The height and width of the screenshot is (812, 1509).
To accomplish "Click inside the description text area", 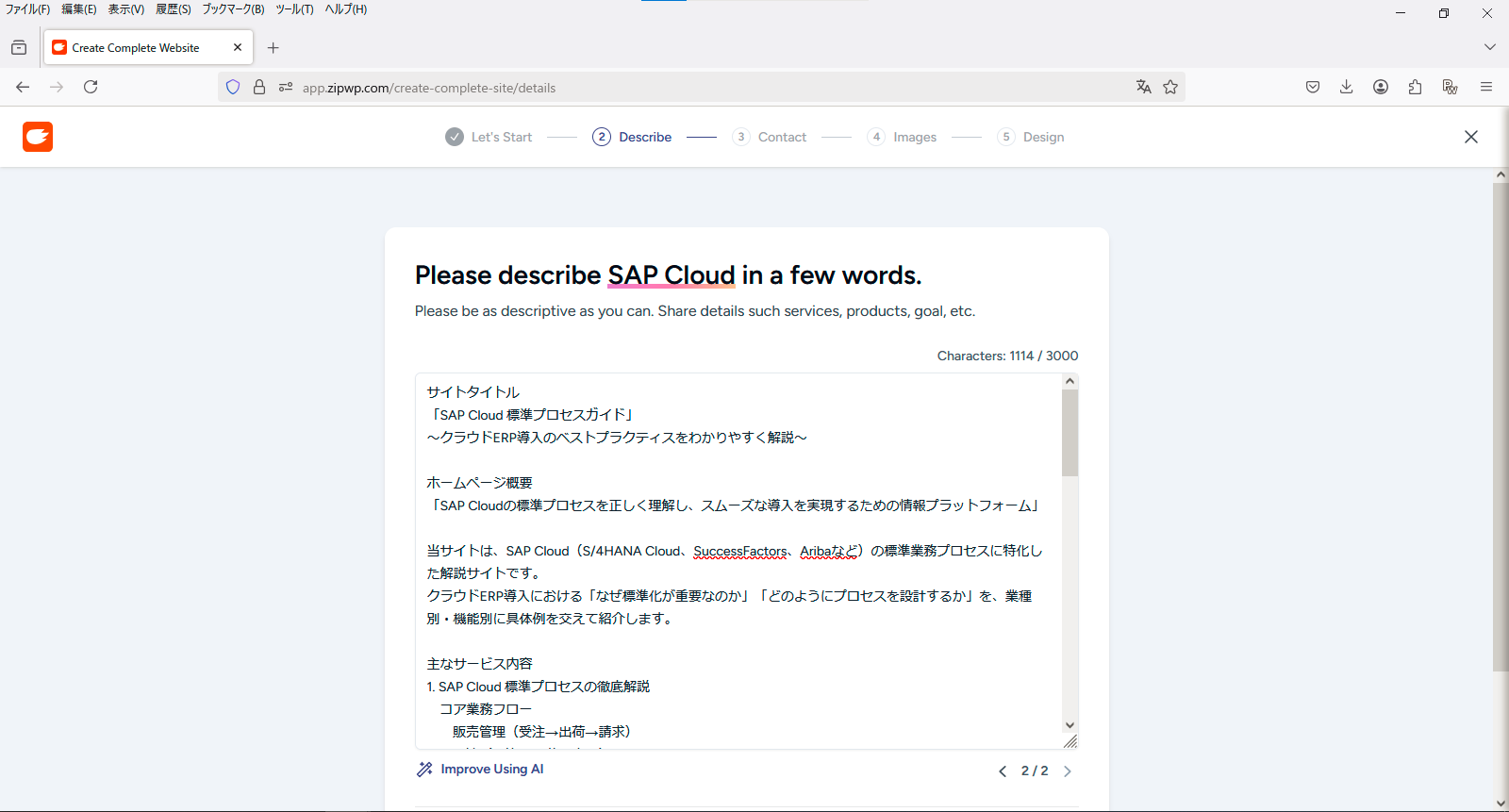I will pyautogui.click(x=738, y=561).
